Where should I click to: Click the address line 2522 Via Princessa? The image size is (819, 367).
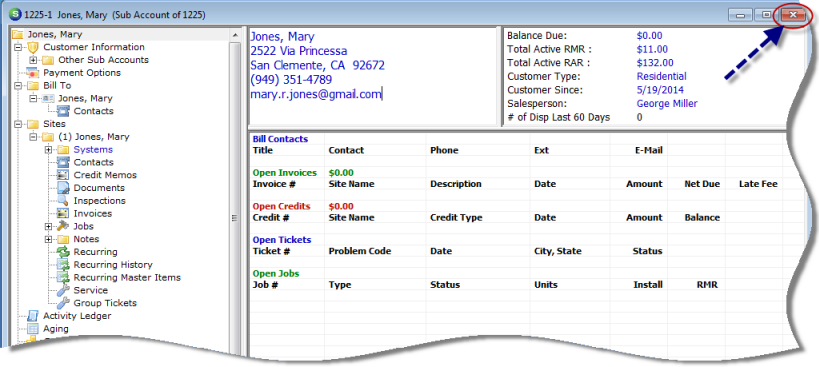click(299, 51)
